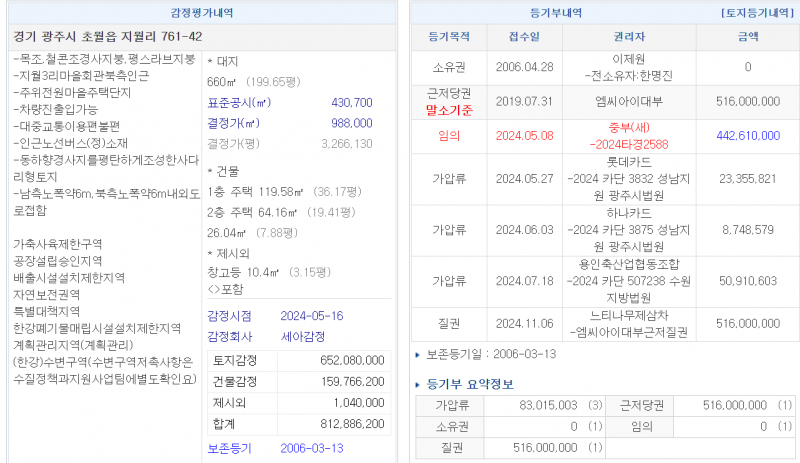Select 토지감정 amount 652,080,000

pos(352,360)
